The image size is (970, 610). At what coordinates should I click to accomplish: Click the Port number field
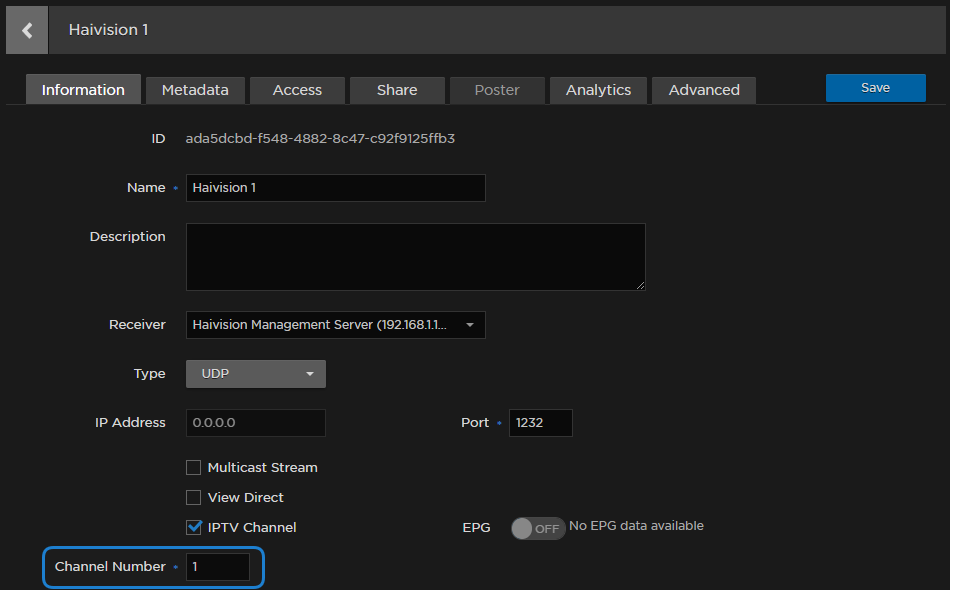pyautogui.click(x=540, y=423)
